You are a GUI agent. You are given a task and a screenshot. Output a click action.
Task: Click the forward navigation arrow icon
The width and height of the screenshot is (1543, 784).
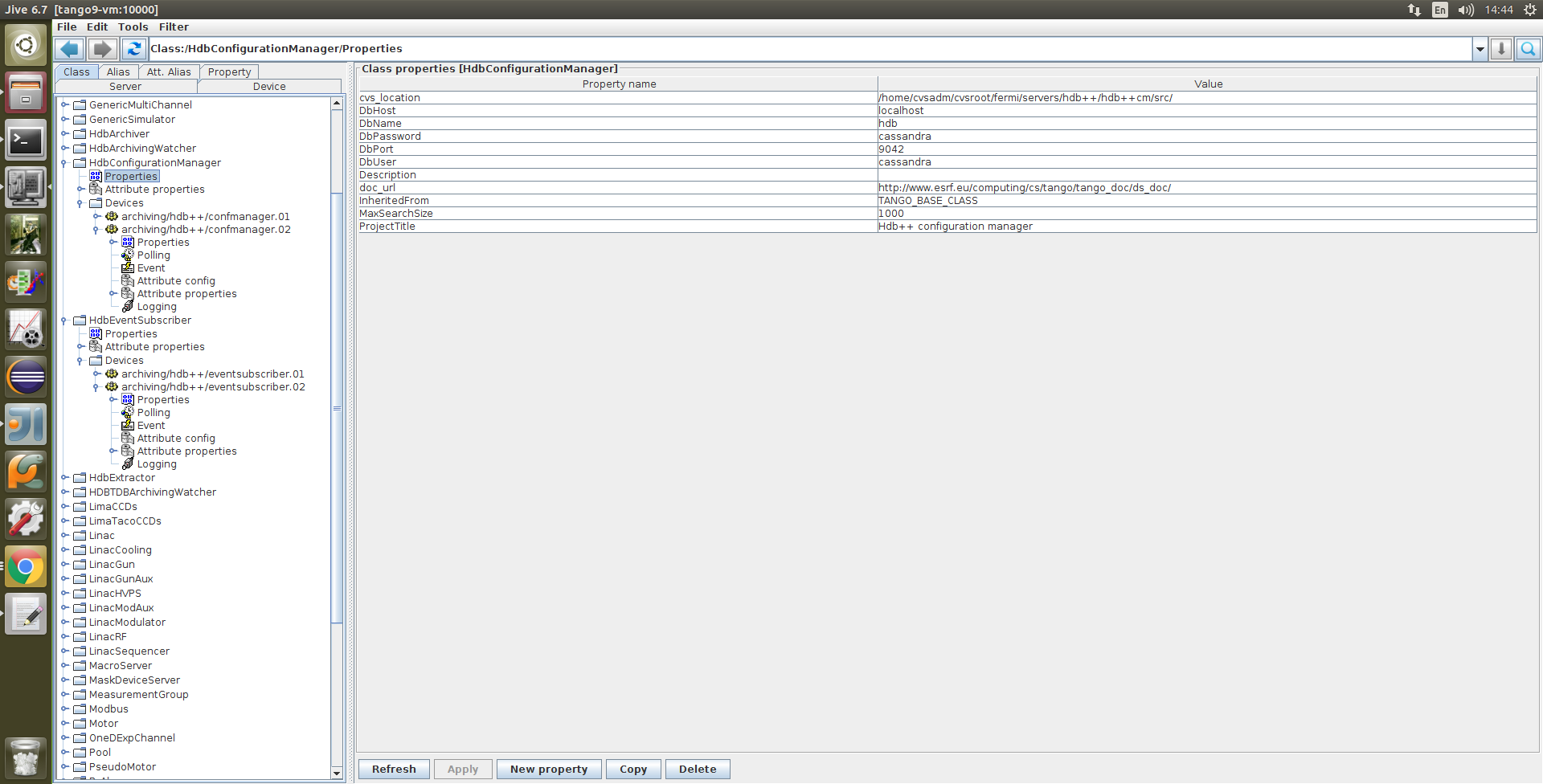102,49
